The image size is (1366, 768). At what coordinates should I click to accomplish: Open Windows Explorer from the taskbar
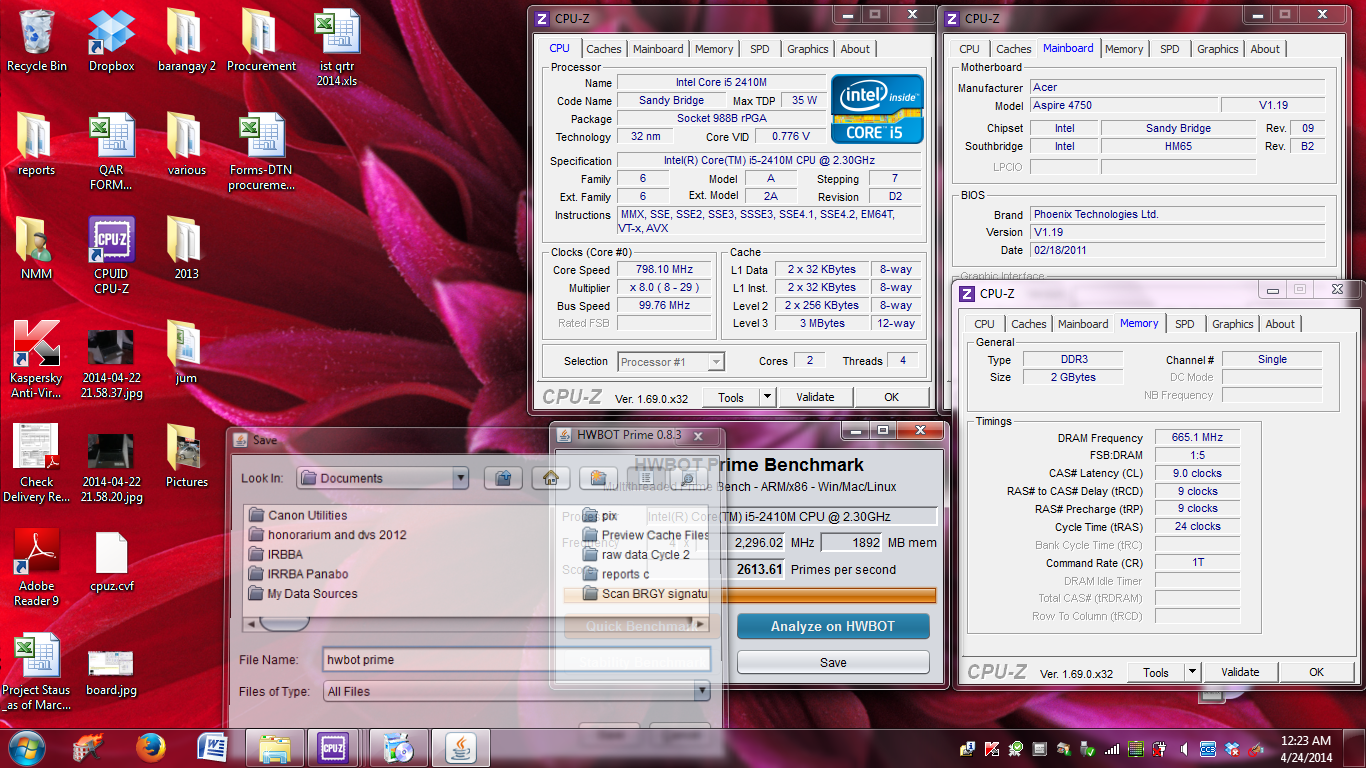275,747
